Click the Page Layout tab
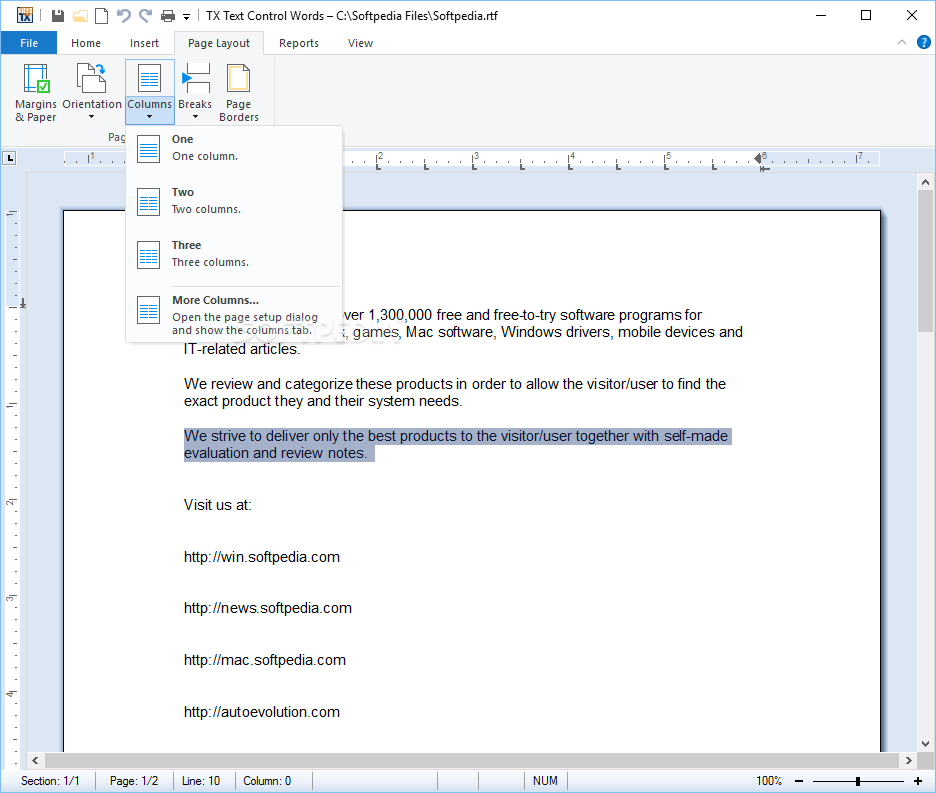The width and height of the screenshot is (936, 793). [219, 43]
